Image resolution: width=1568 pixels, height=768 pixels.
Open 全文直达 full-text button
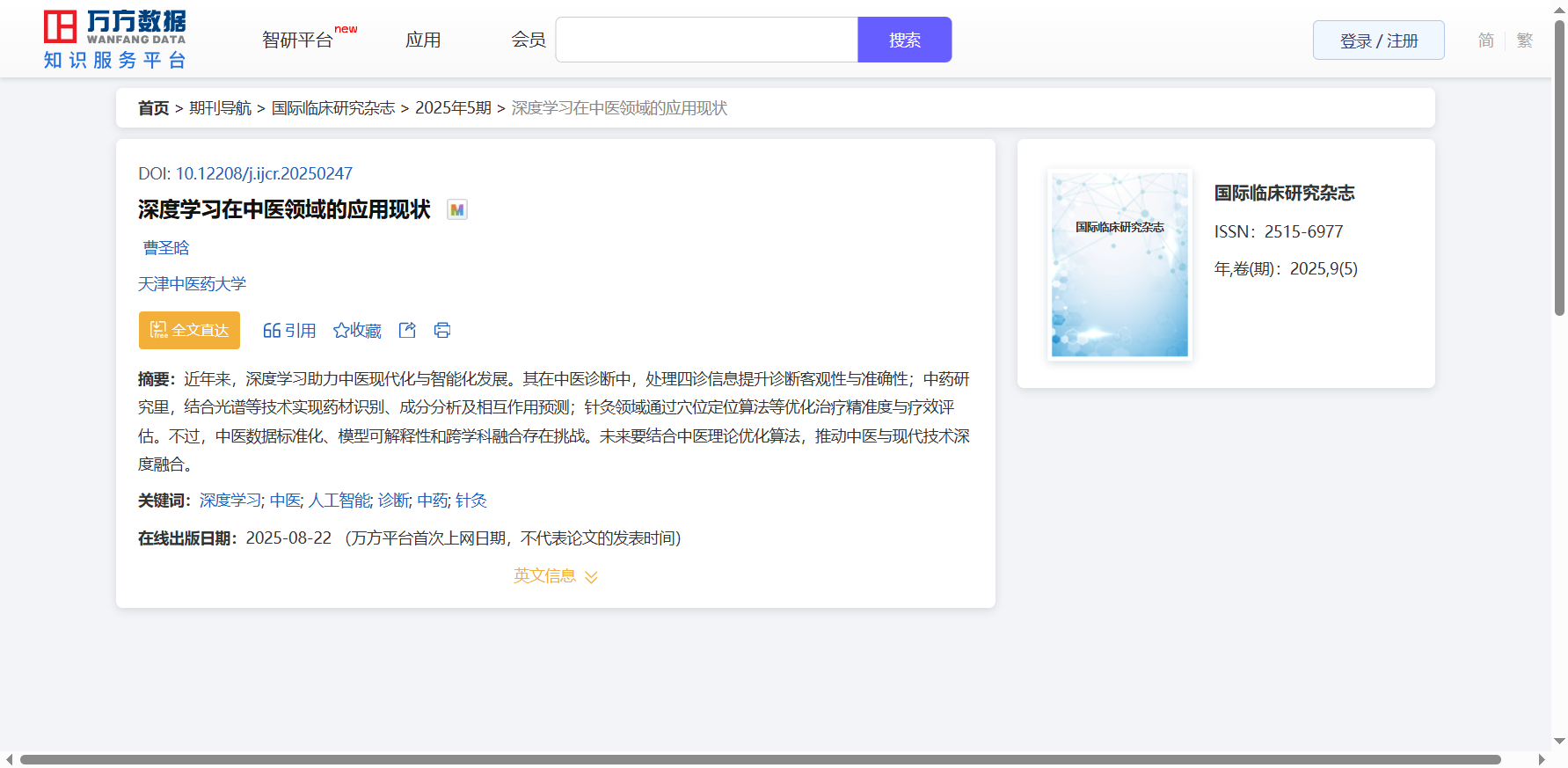pyautogui.click(x=189, y=330)
